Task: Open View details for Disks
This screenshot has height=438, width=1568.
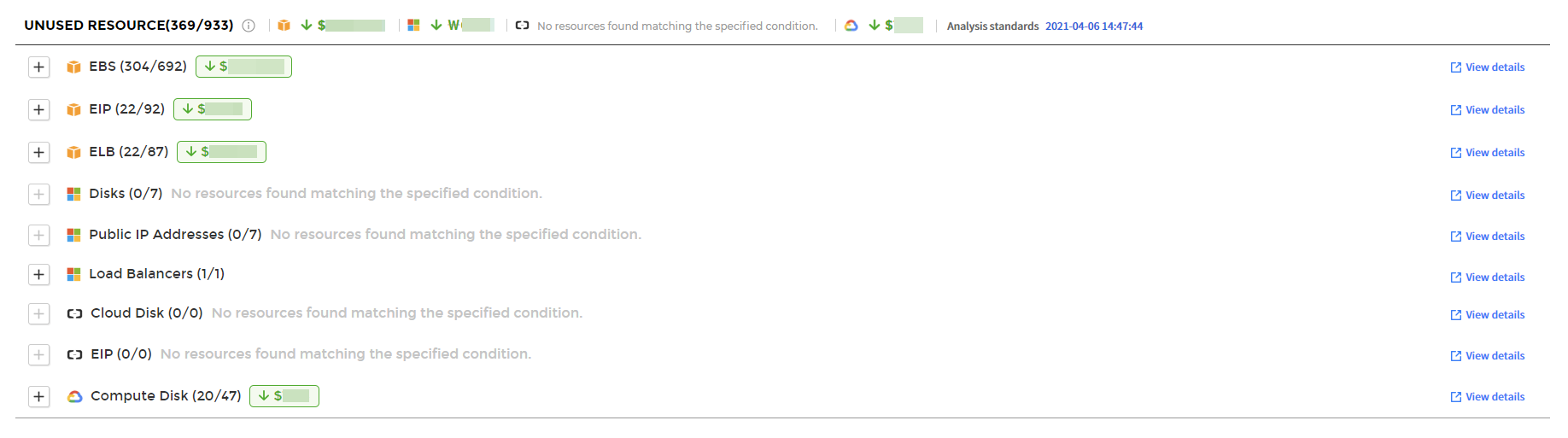Action: pos(1488,196)
